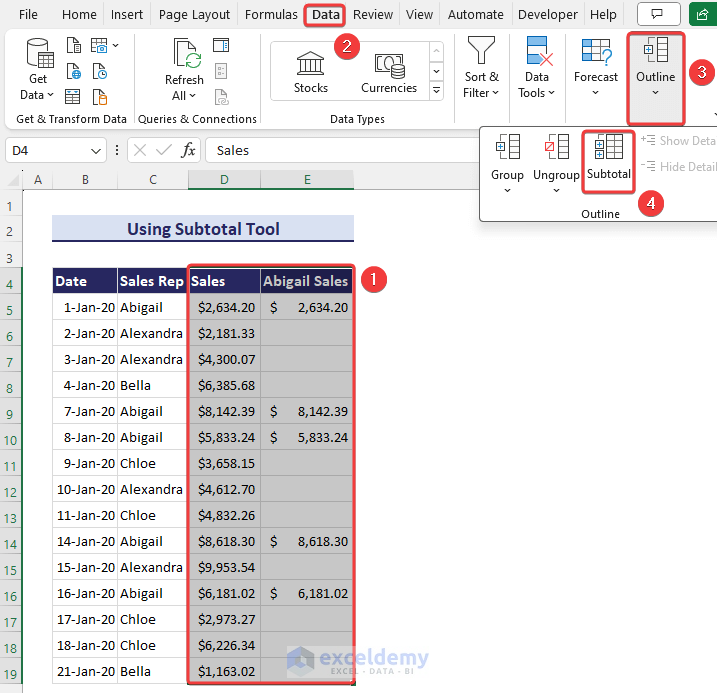
Task: Switch to the Developer tab
Action: 548,15
